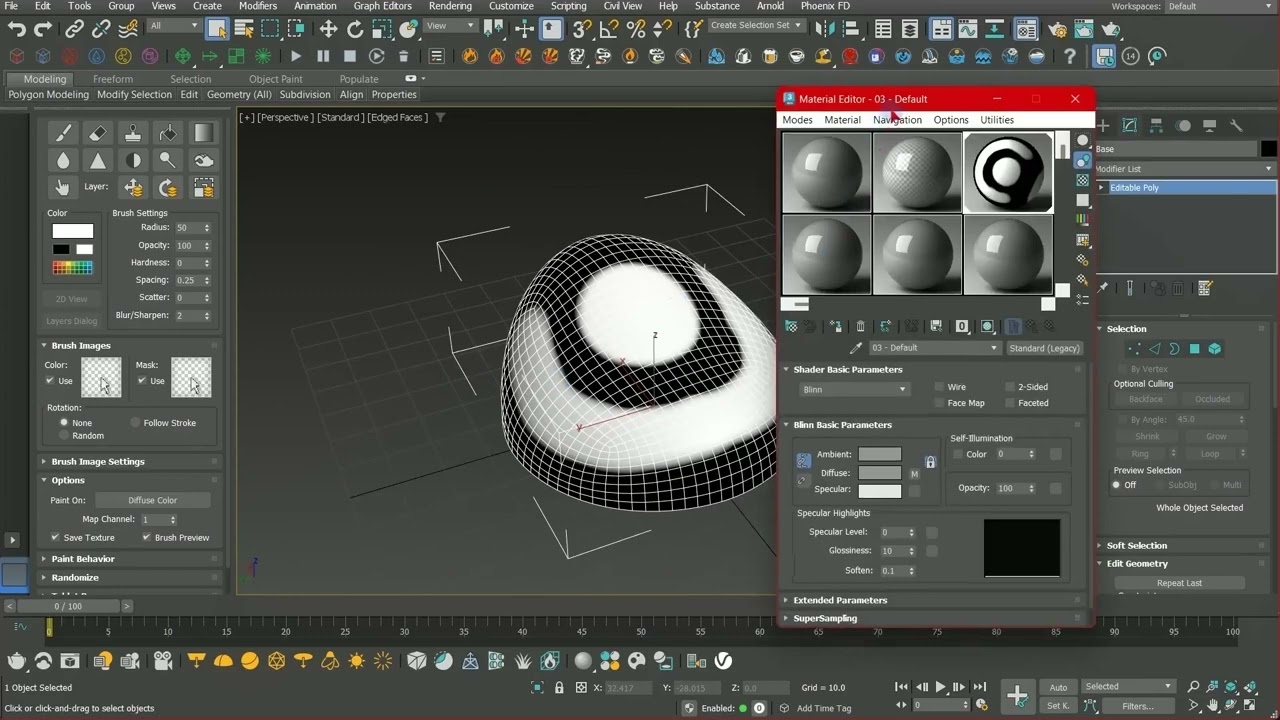
Task: Click the Undo arrow in main toolbar
Action: pos(17,29)
